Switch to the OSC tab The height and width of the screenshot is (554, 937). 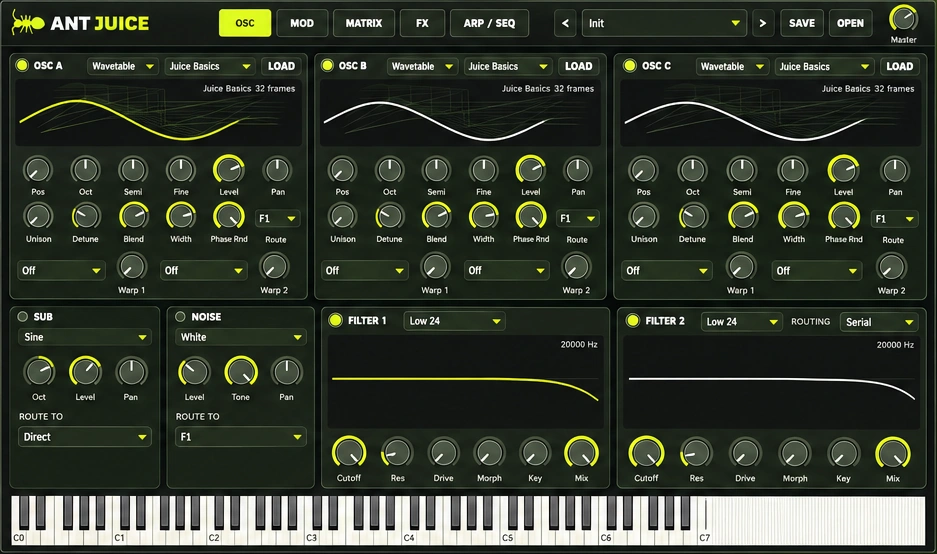pos(245,23)
